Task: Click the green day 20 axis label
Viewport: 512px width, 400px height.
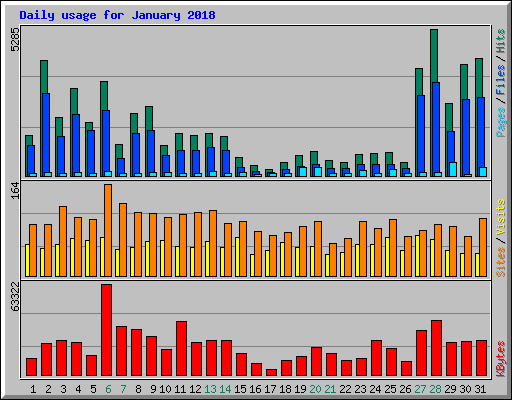Action: [x=315, y=389]
